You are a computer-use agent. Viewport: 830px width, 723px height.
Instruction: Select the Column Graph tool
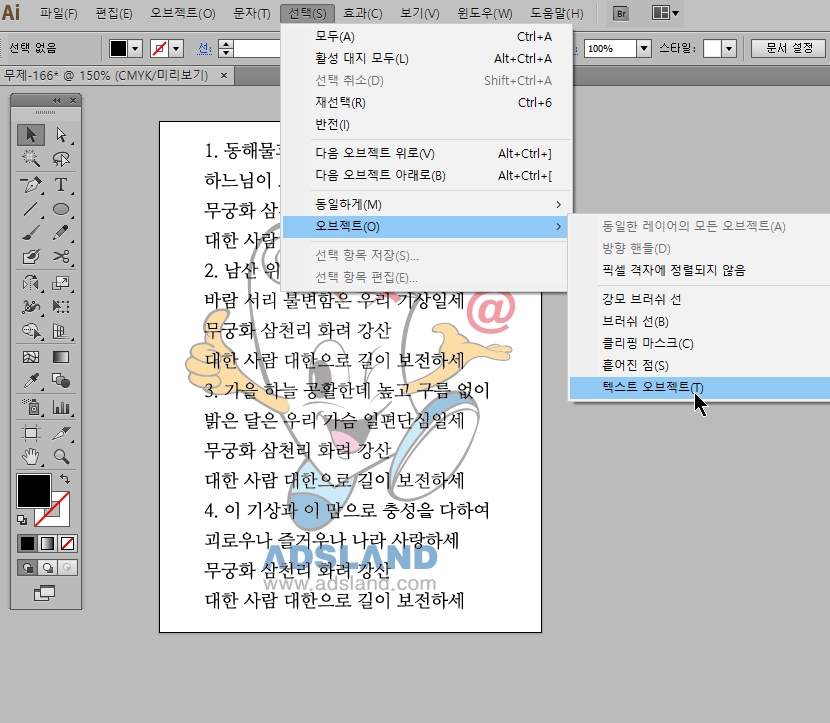tap(61, 407)
